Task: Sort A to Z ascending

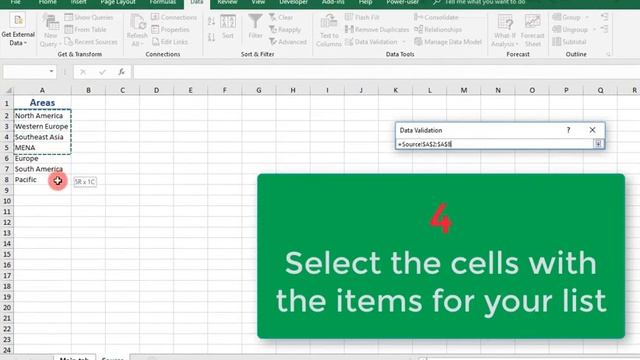Action: click(x=211, y=22)
